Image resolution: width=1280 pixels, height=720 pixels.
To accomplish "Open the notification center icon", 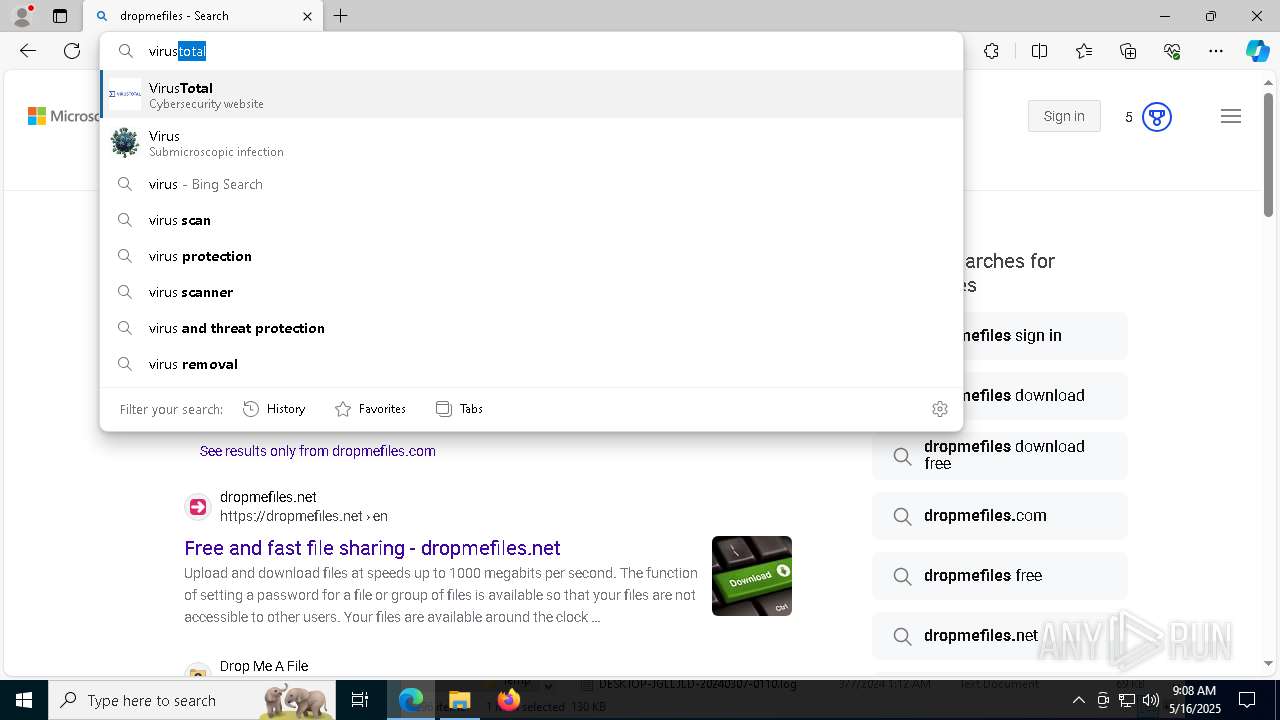I will click(1247, 700).
